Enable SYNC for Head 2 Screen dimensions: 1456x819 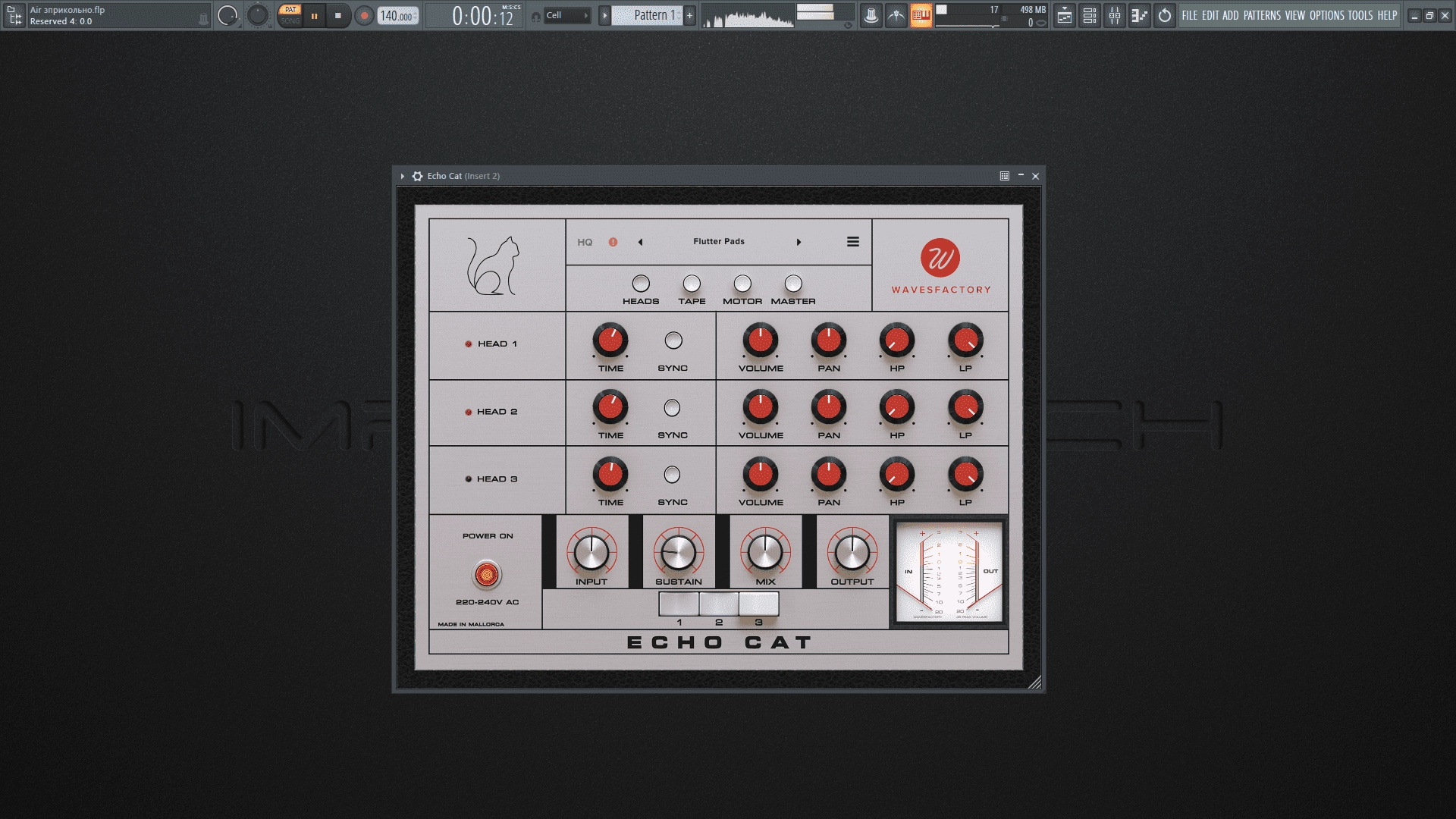(672, 408)
